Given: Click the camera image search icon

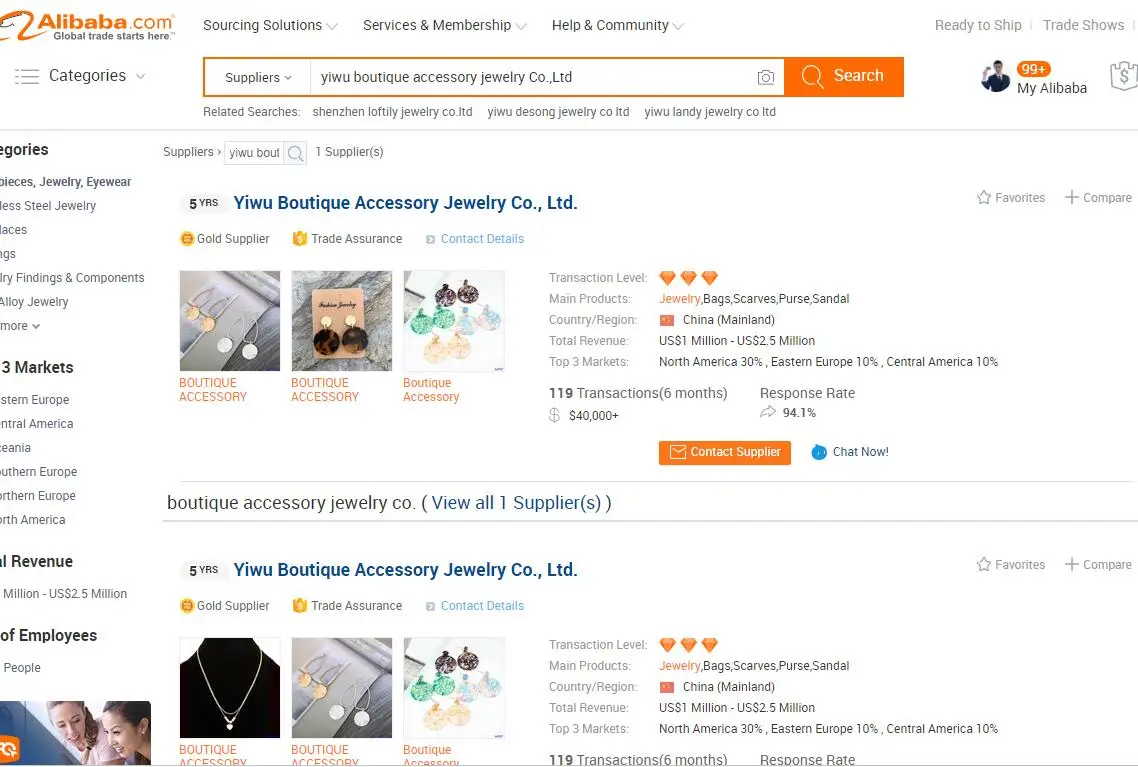Looking at the screenshot, I should click(765, 77).
